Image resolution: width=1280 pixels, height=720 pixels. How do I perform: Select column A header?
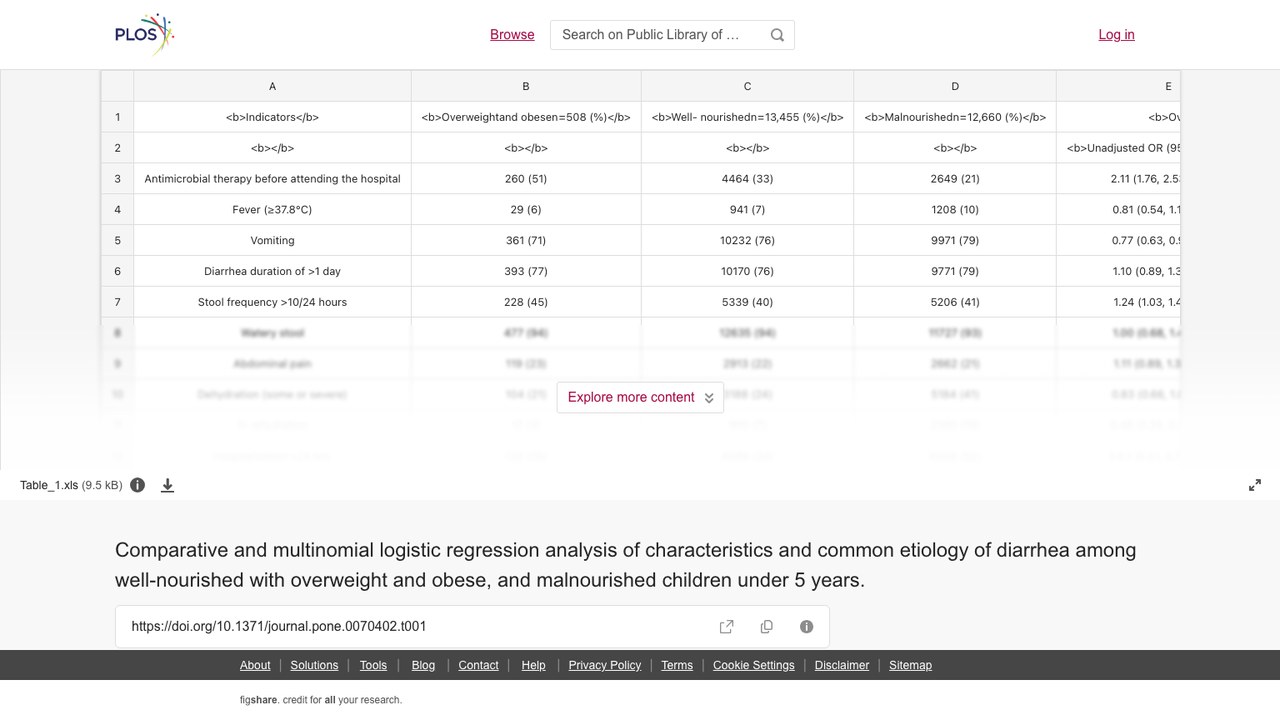[272, 86]
